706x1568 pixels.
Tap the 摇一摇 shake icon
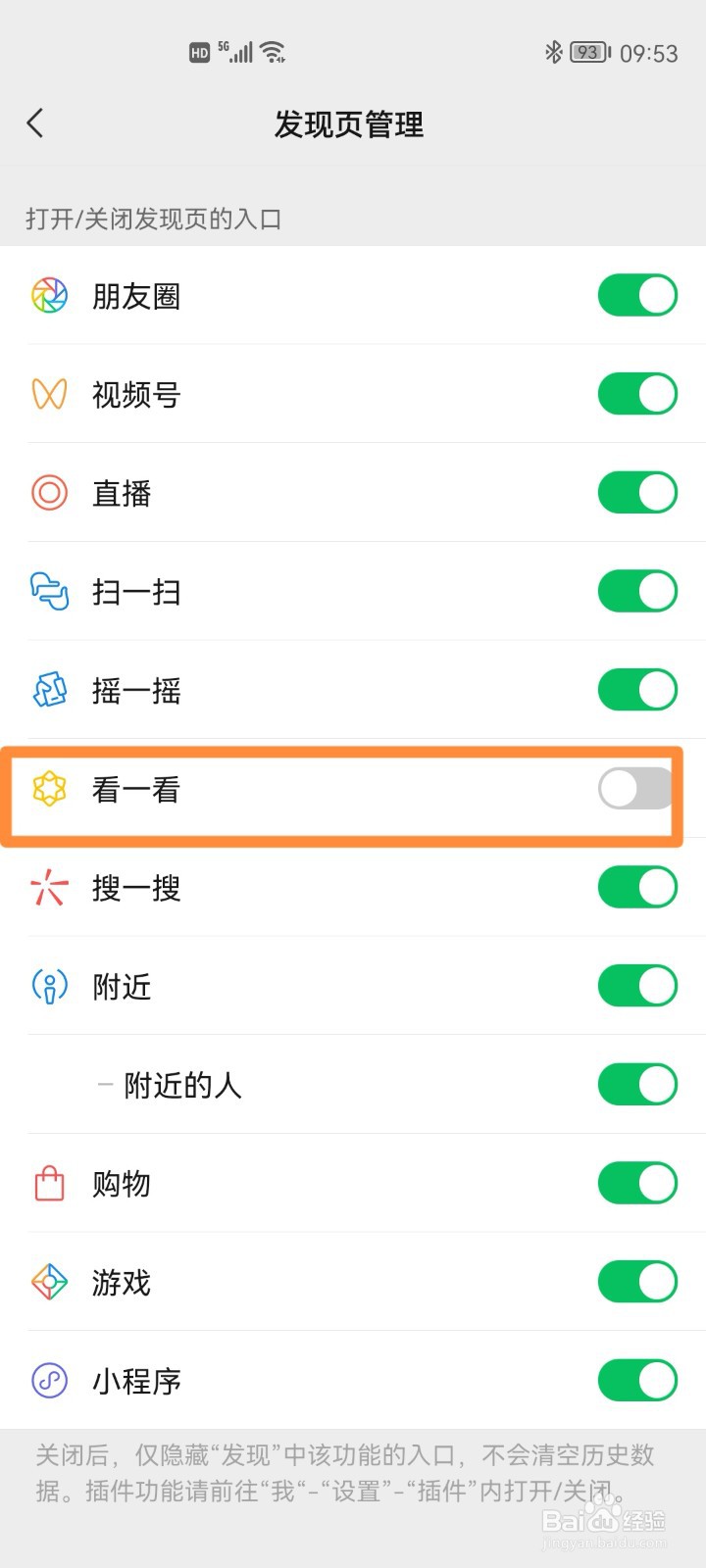(x=49, y=690)
